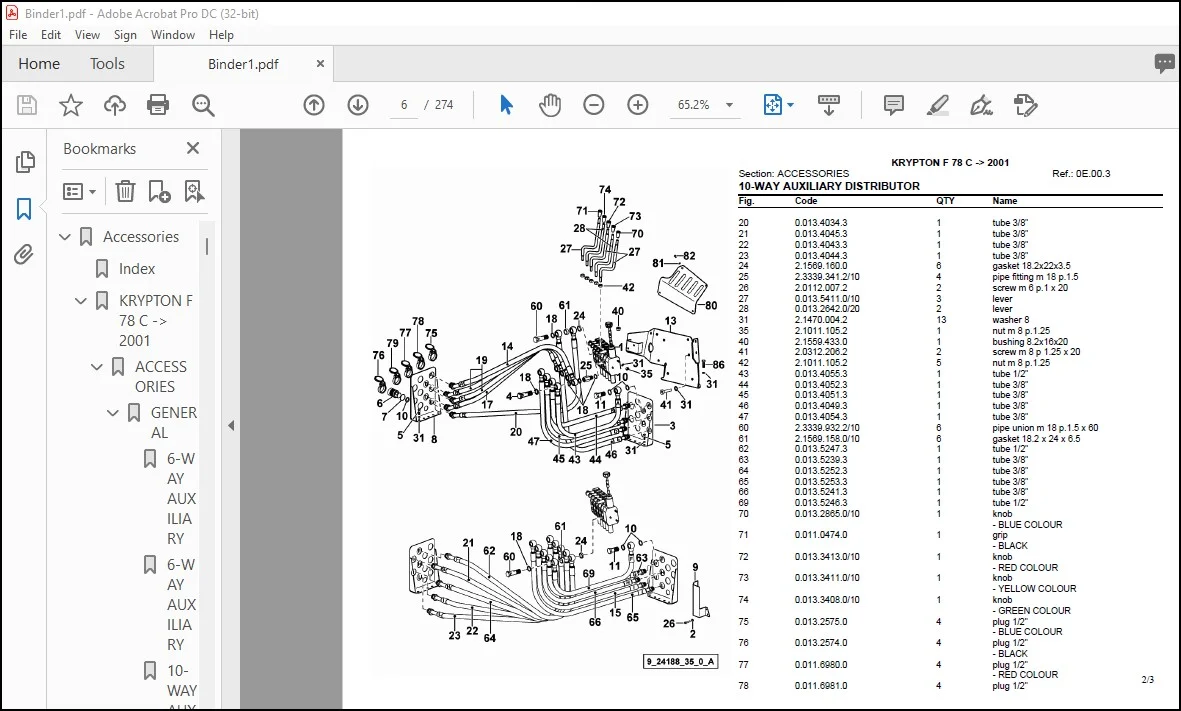This screenshot has width=1181, height=711.
Task: Open the Edit menu
Action: [50, 35]
